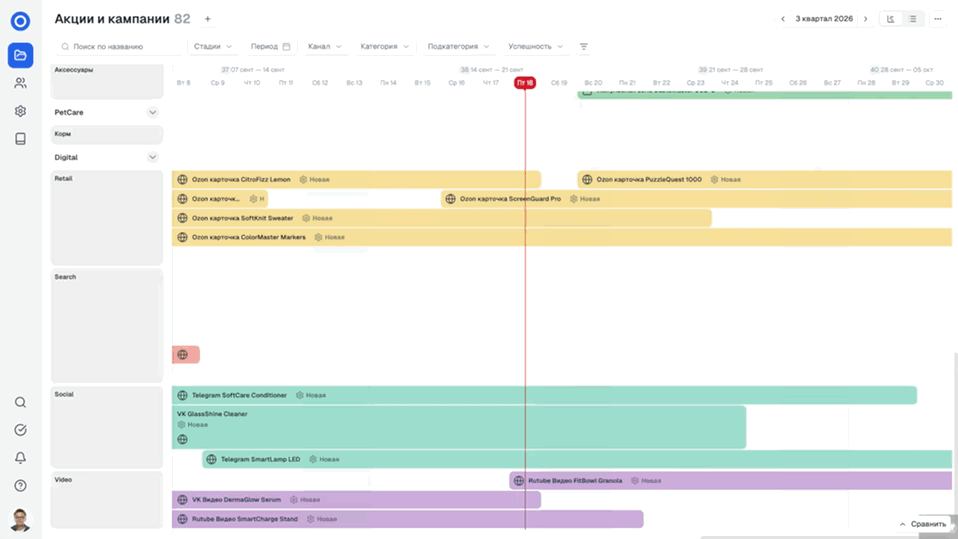Click globe icon on Rutube Видео FitBowl Granola
The height and width of the screenshot is (539, 958).
[x=519, y=481]
